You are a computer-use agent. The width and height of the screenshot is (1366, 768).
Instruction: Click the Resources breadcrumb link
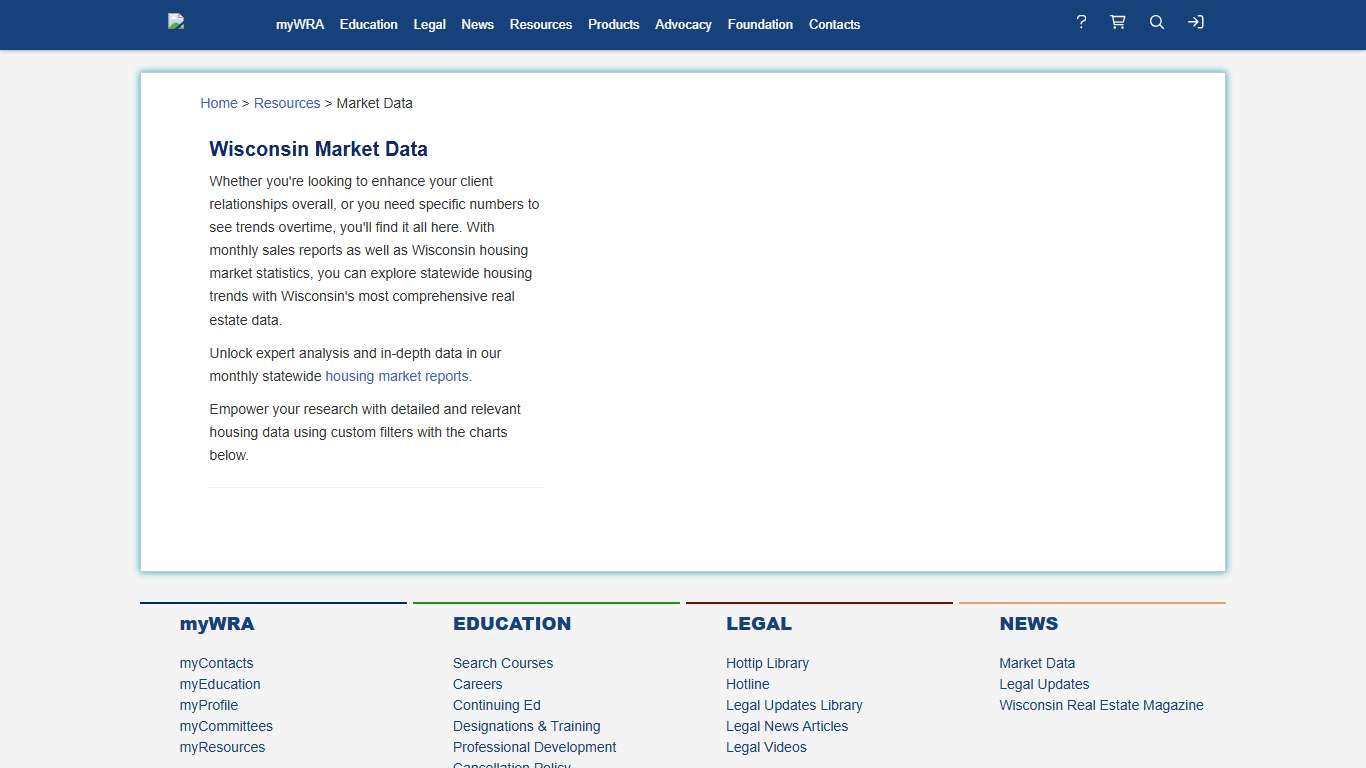click(x=287, y=103)
